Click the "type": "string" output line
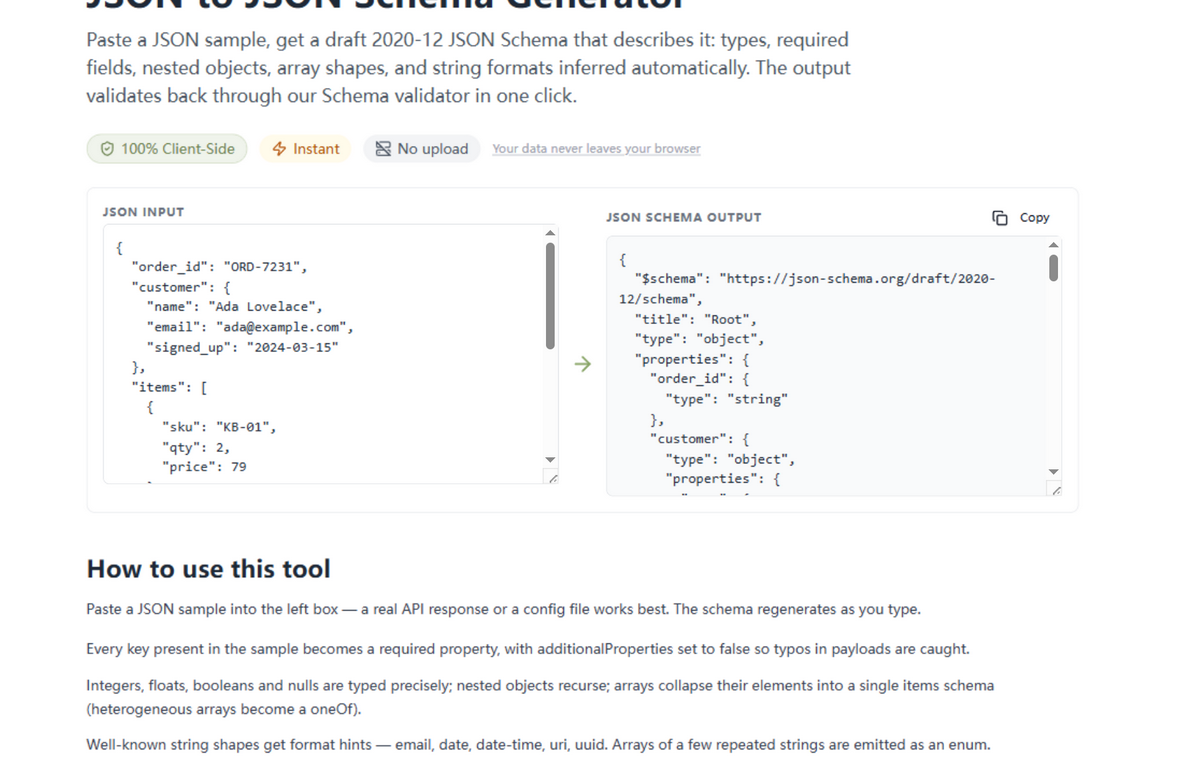The image size is (1180, 760). [x=726, y=400]
